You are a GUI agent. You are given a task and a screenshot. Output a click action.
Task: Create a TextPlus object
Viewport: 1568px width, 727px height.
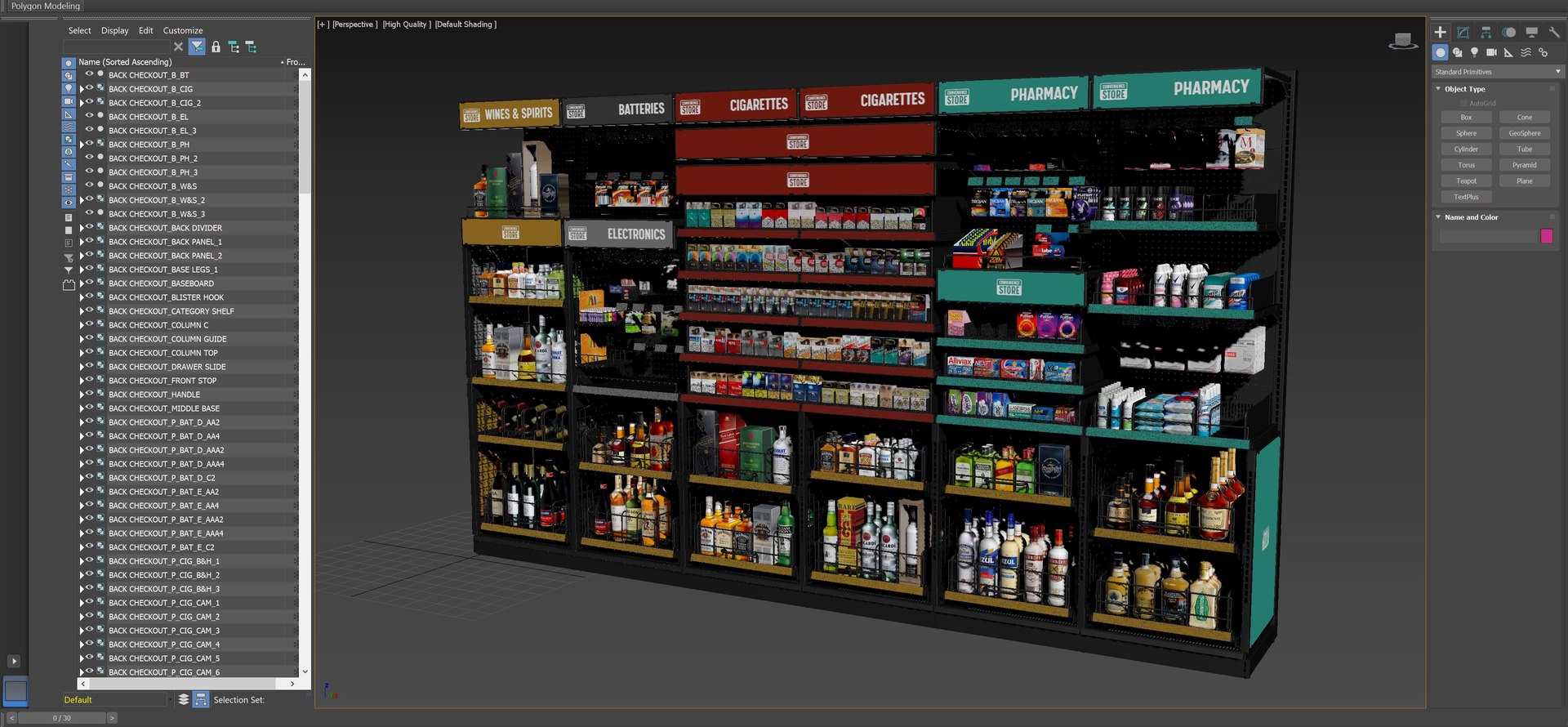point(1466,197)
